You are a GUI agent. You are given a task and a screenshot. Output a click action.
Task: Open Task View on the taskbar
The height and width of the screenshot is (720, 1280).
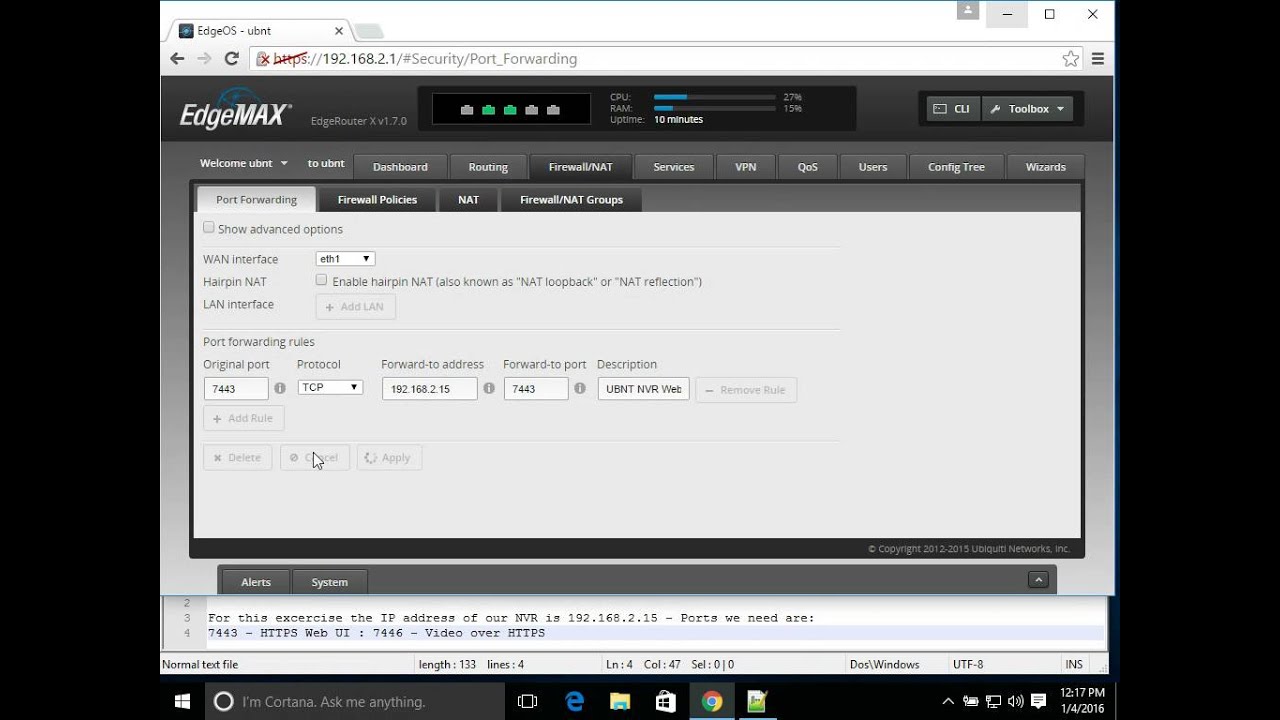pos(527,701)
